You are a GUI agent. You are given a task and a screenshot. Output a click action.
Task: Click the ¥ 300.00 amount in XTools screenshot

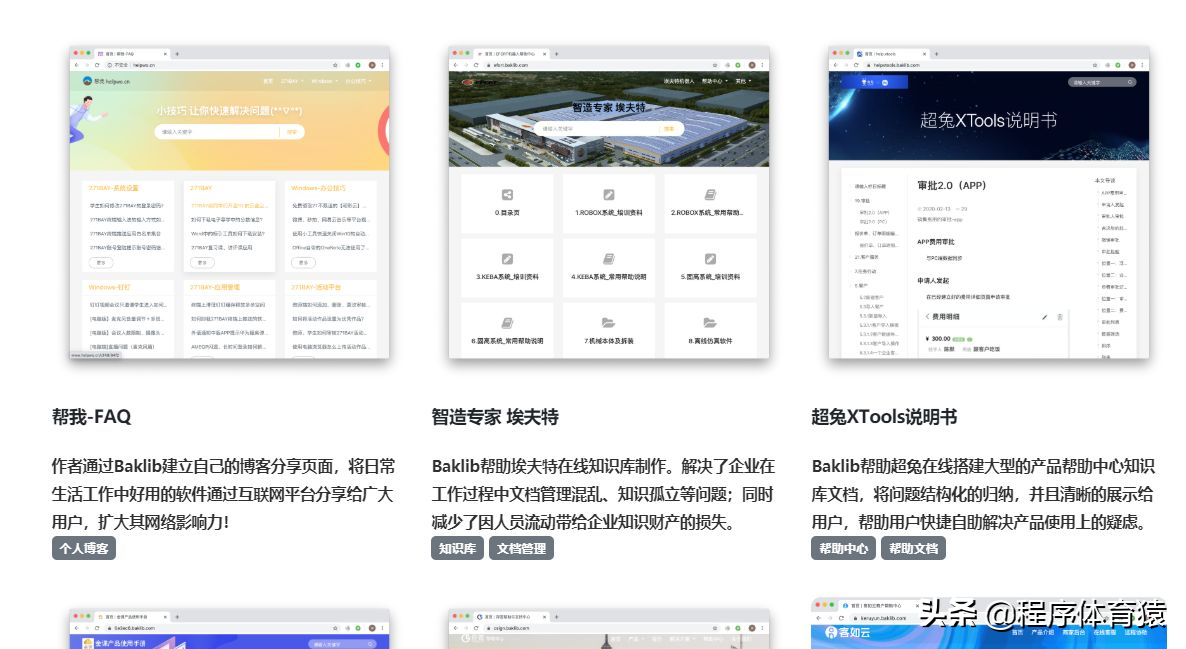click(x=939, y=339)
